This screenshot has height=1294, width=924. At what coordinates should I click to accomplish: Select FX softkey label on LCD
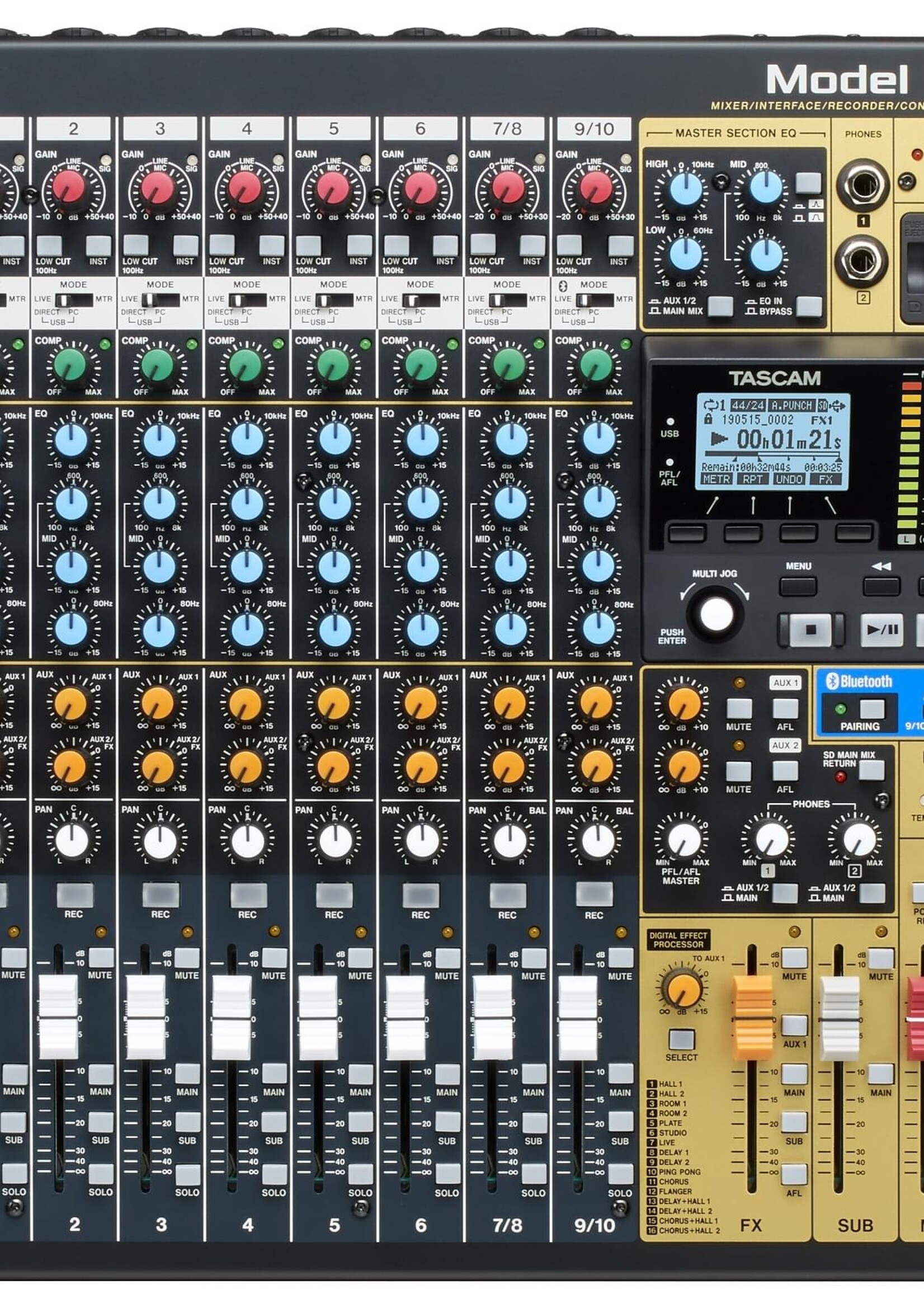pos(825,479)
